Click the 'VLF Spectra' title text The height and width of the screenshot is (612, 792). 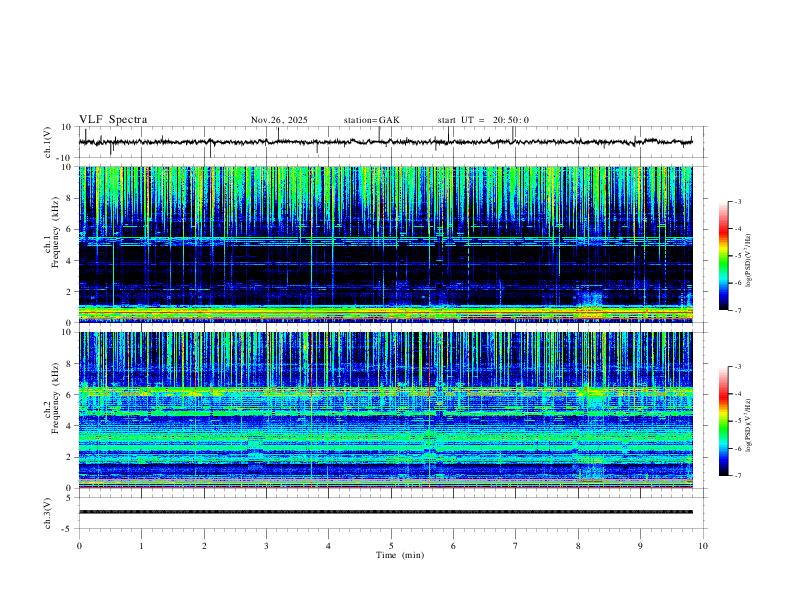coord(113,120)
